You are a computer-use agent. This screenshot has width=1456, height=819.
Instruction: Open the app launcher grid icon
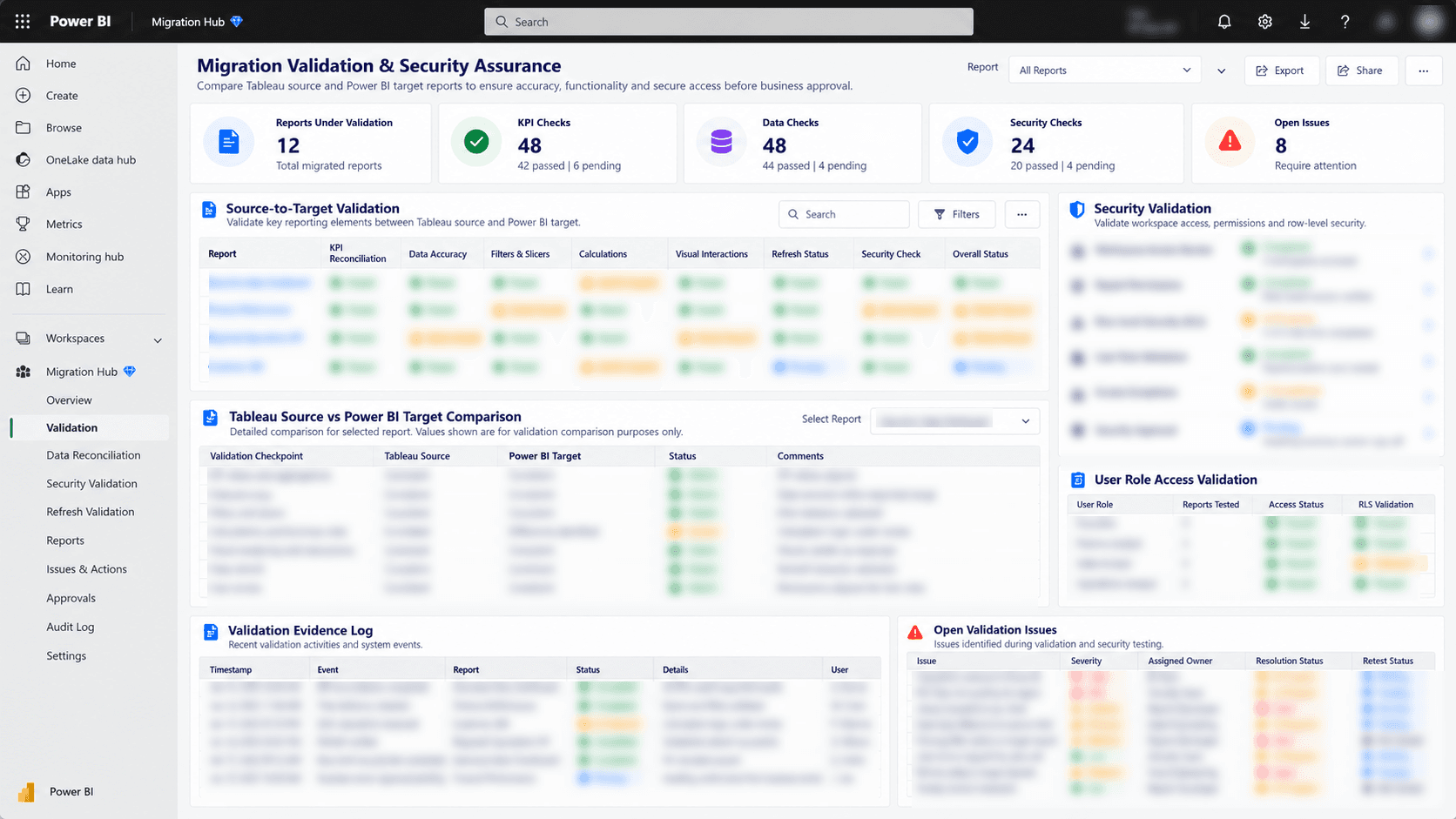pos(23,22)
